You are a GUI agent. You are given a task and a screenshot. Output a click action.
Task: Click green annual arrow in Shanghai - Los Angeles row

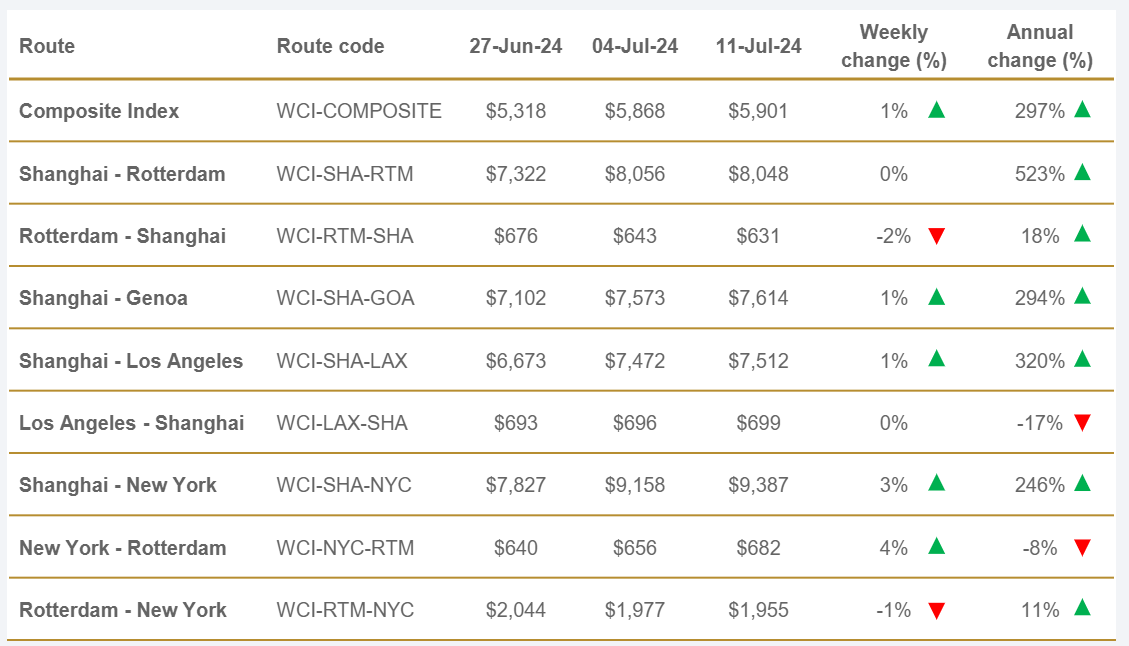pyautogui.click(x=1081, y=359)
